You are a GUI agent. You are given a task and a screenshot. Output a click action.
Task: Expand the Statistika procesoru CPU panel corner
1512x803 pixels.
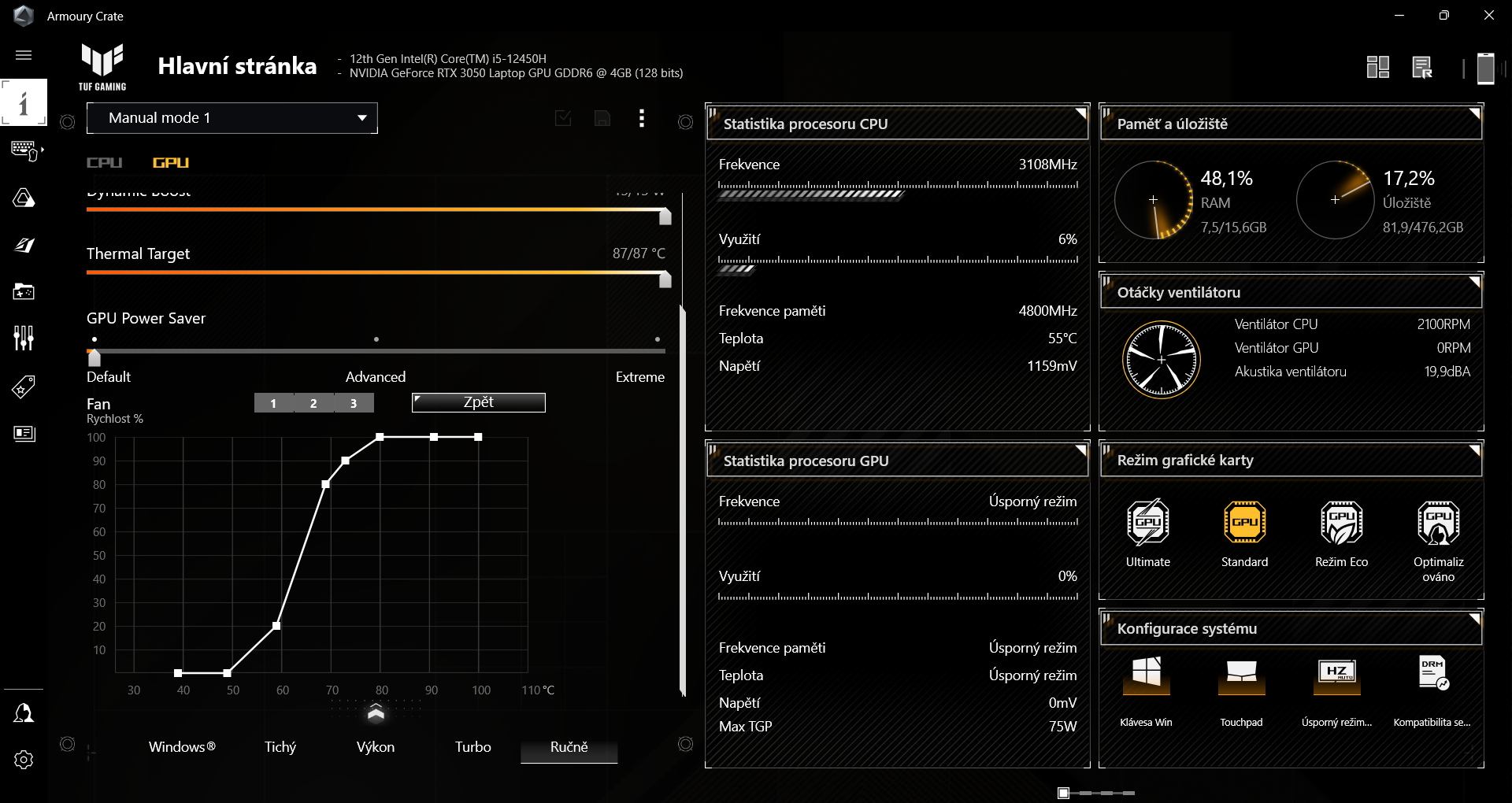1081,113
